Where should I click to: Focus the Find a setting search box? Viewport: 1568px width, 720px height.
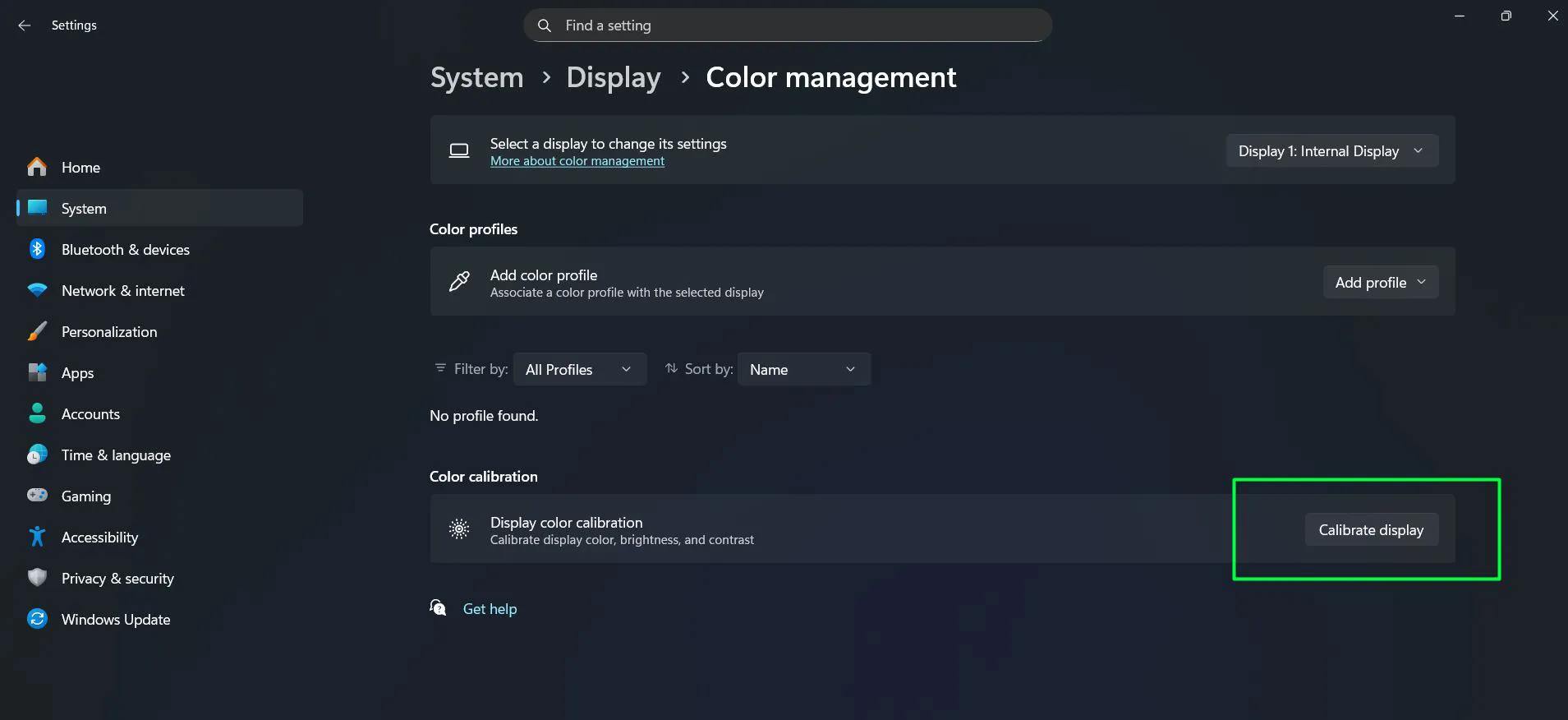pos(788,25)
